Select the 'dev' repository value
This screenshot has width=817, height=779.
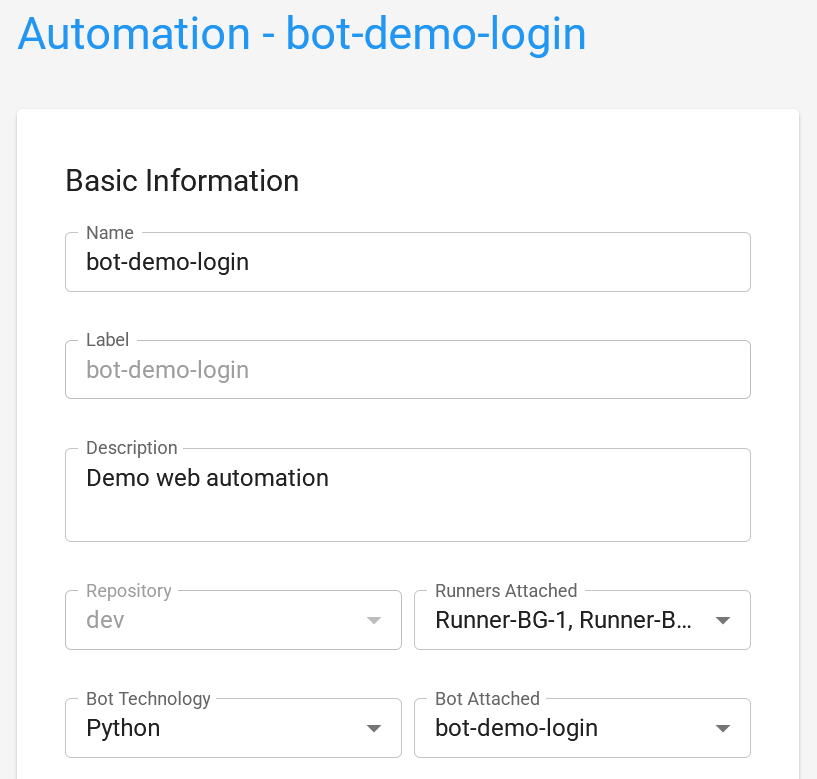point(105,620)
